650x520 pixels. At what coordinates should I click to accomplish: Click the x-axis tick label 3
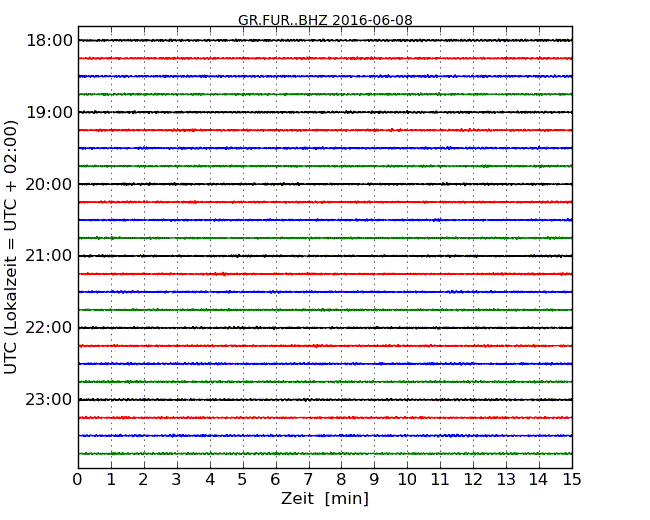coord(177,479)
